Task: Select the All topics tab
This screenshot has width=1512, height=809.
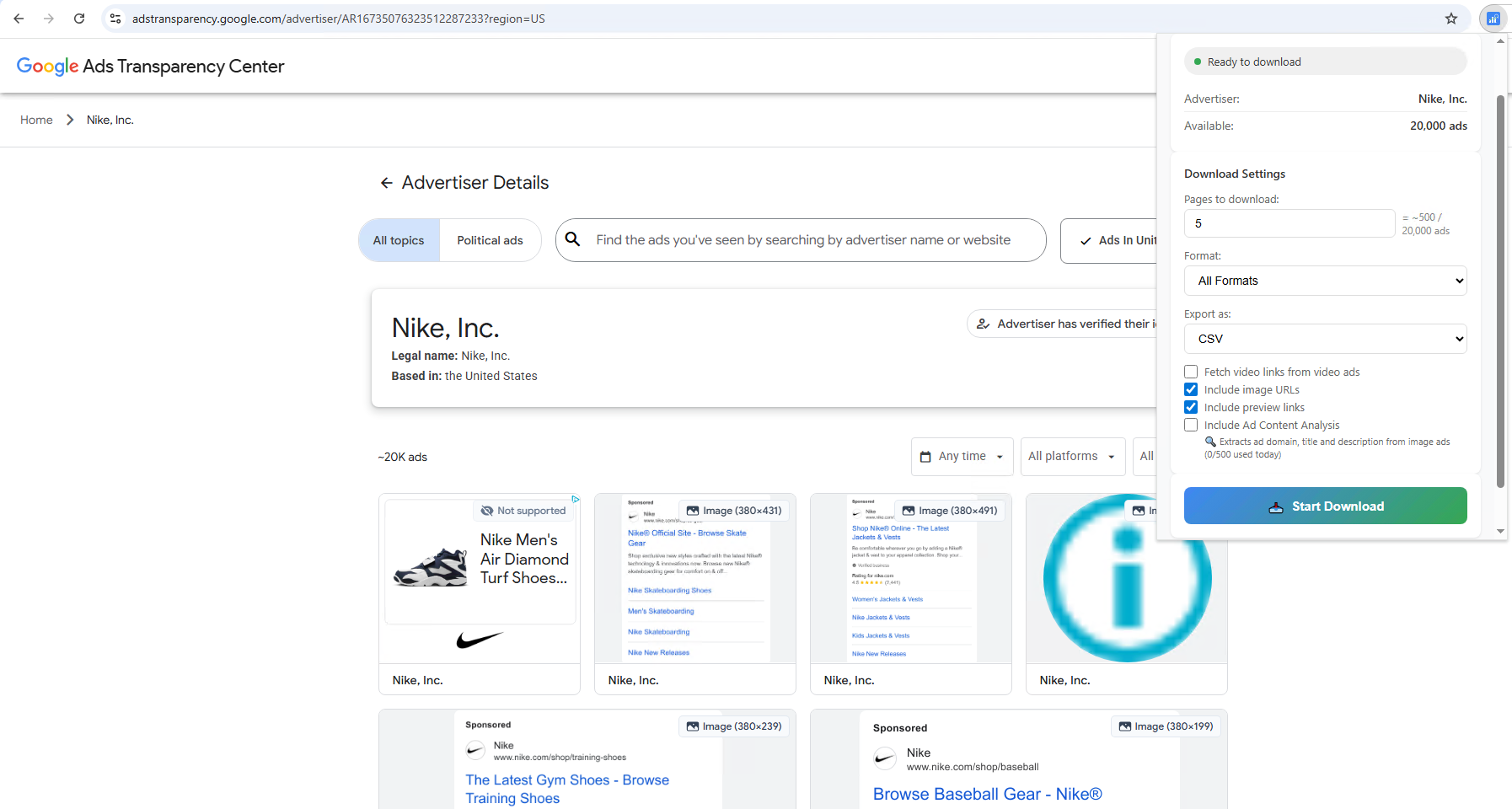Action: click(399, 240)
